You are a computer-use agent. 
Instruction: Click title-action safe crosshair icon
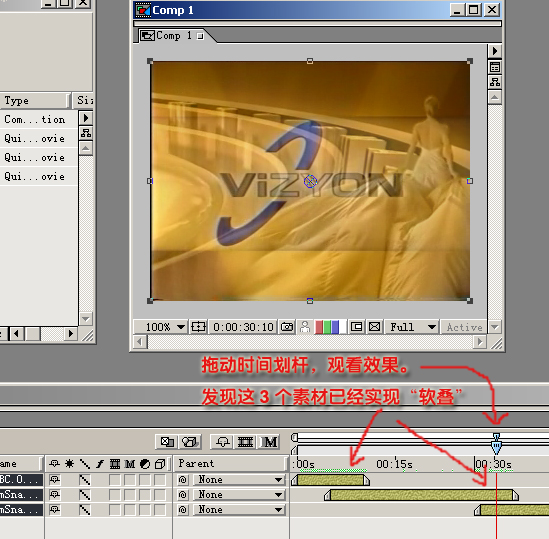click(198, 327)
